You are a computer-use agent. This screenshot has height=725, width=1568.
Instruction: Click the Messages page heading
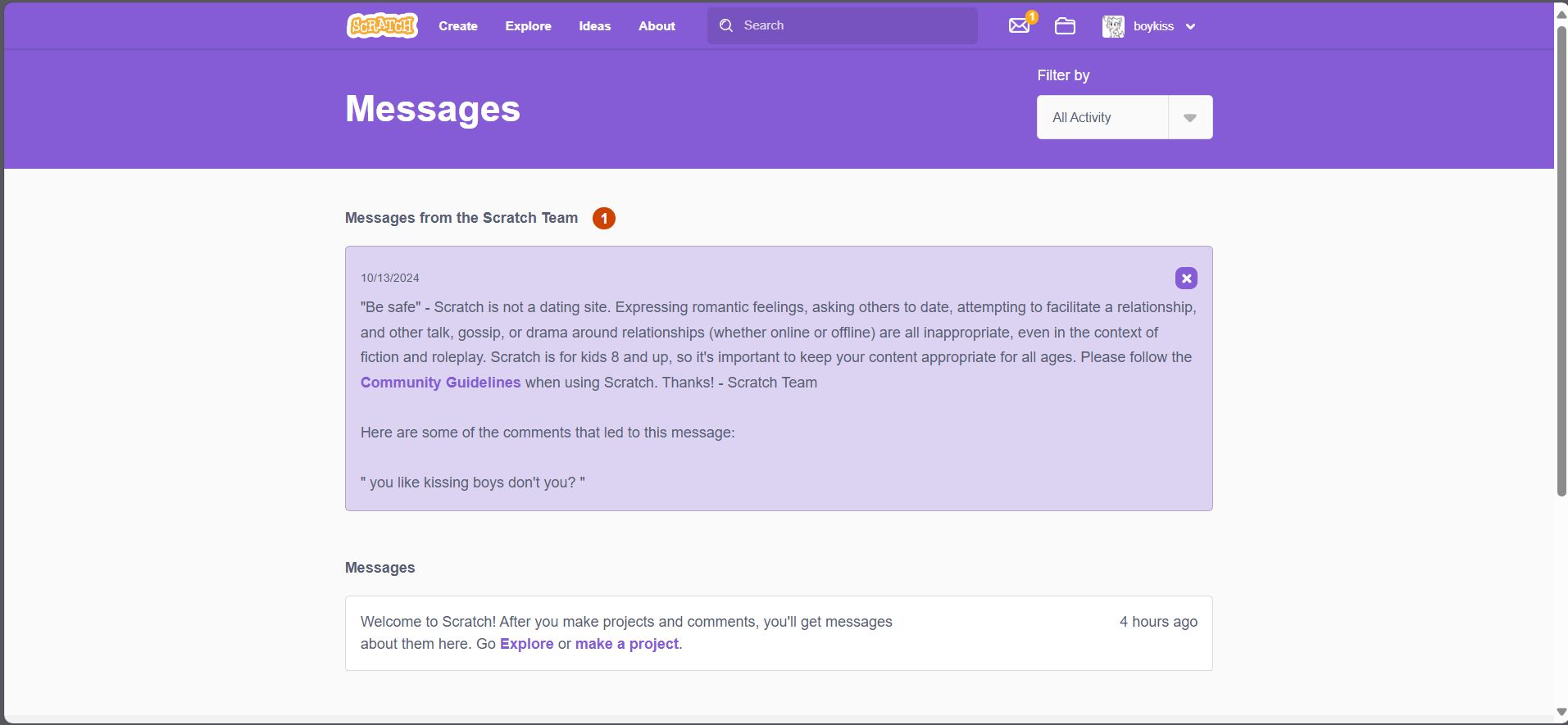pos(433,109)
